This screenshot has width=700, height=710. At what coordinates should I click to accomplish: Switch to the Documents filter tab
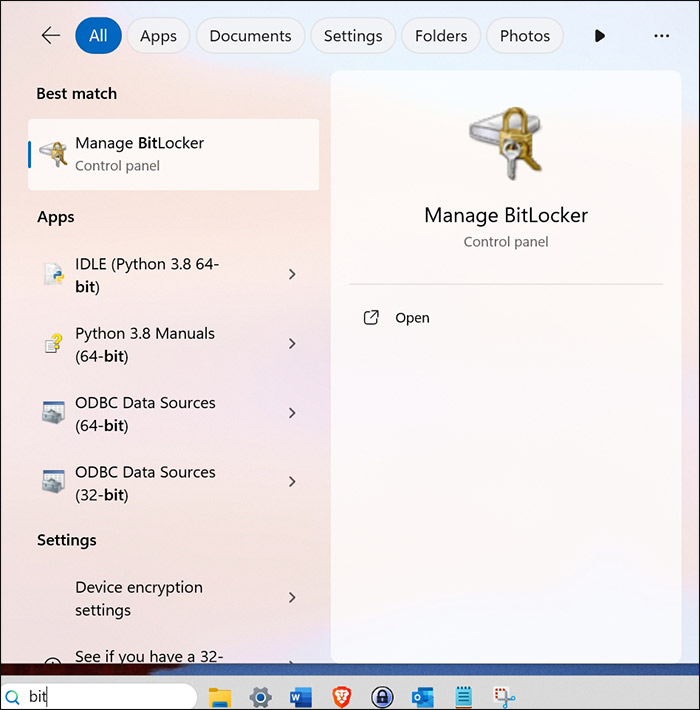tap(251, 36)
